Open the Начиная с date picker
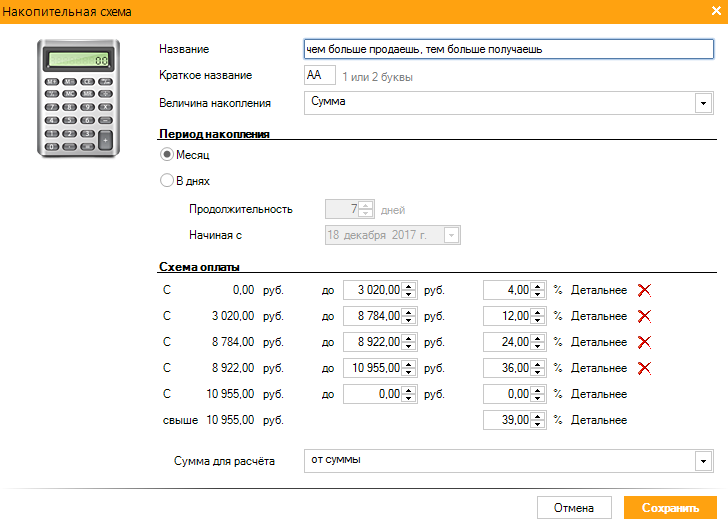728x529 pixels. pos(451,235)
